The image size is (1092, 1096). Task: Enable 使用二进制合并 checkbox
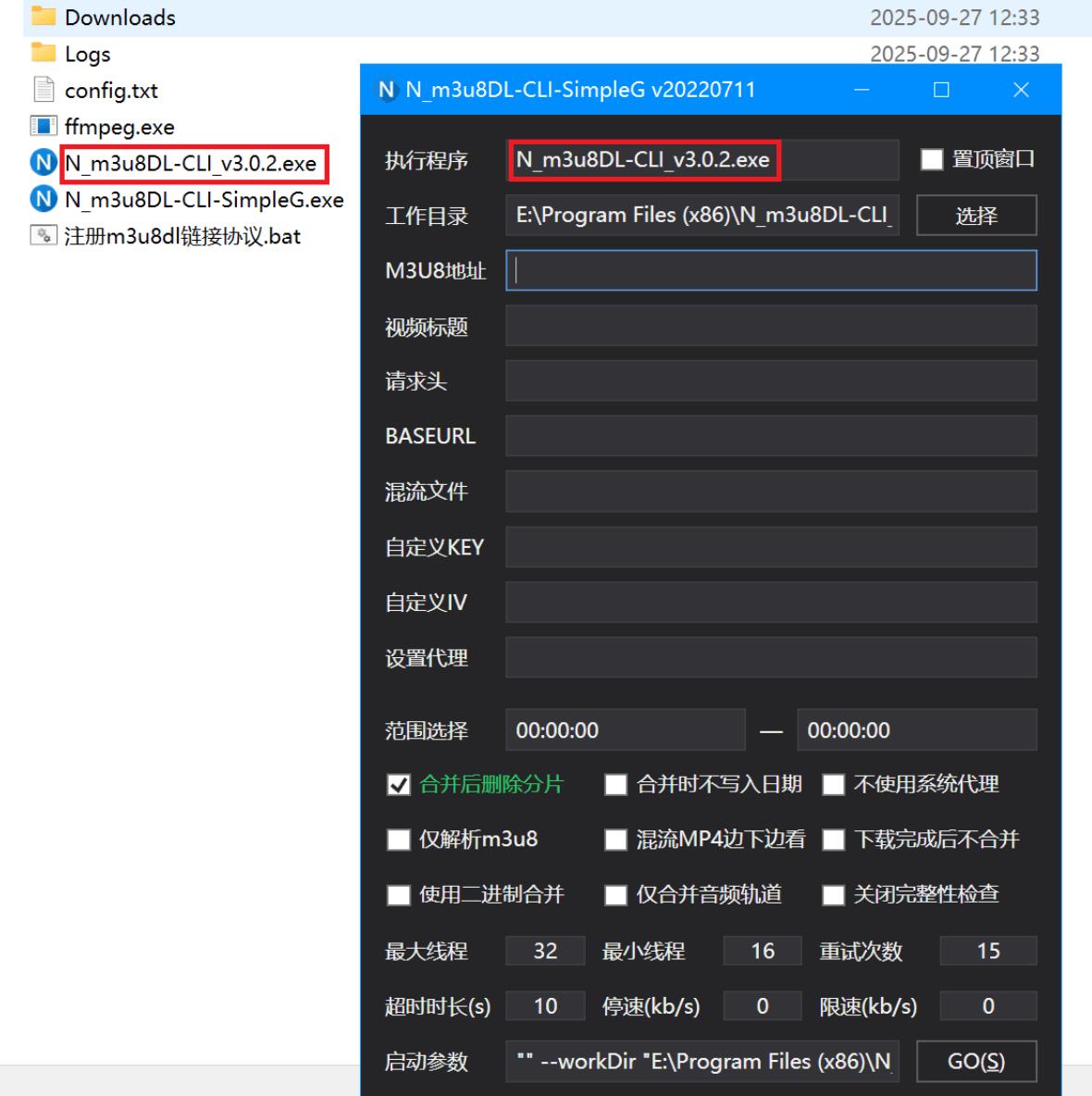coord(399,895)
